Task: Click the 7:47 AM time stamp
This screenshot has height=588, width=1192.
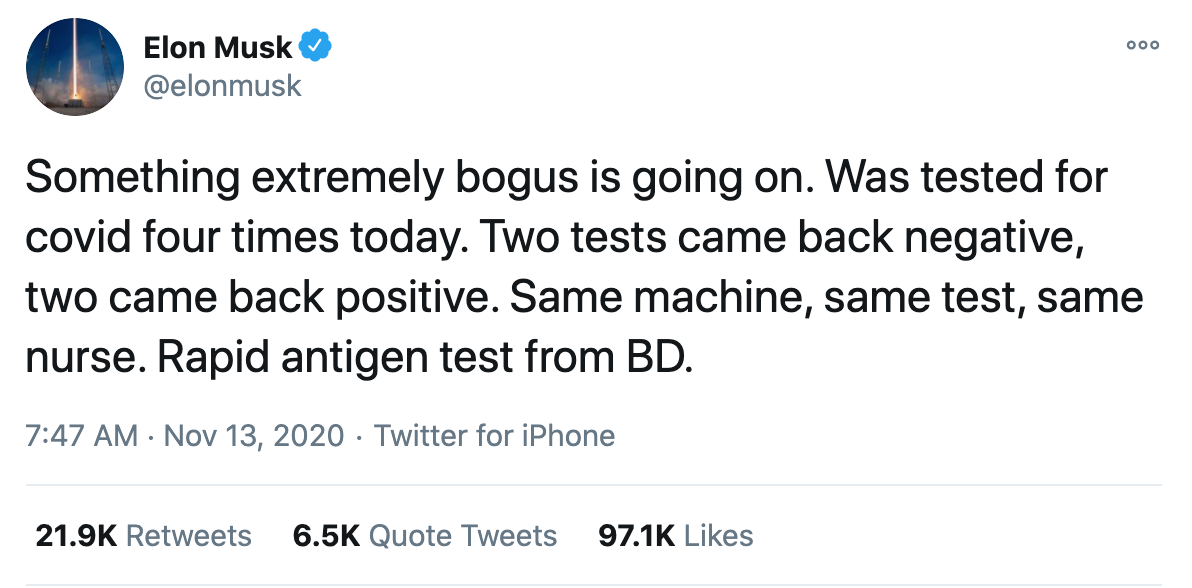Action: [82, 436]
